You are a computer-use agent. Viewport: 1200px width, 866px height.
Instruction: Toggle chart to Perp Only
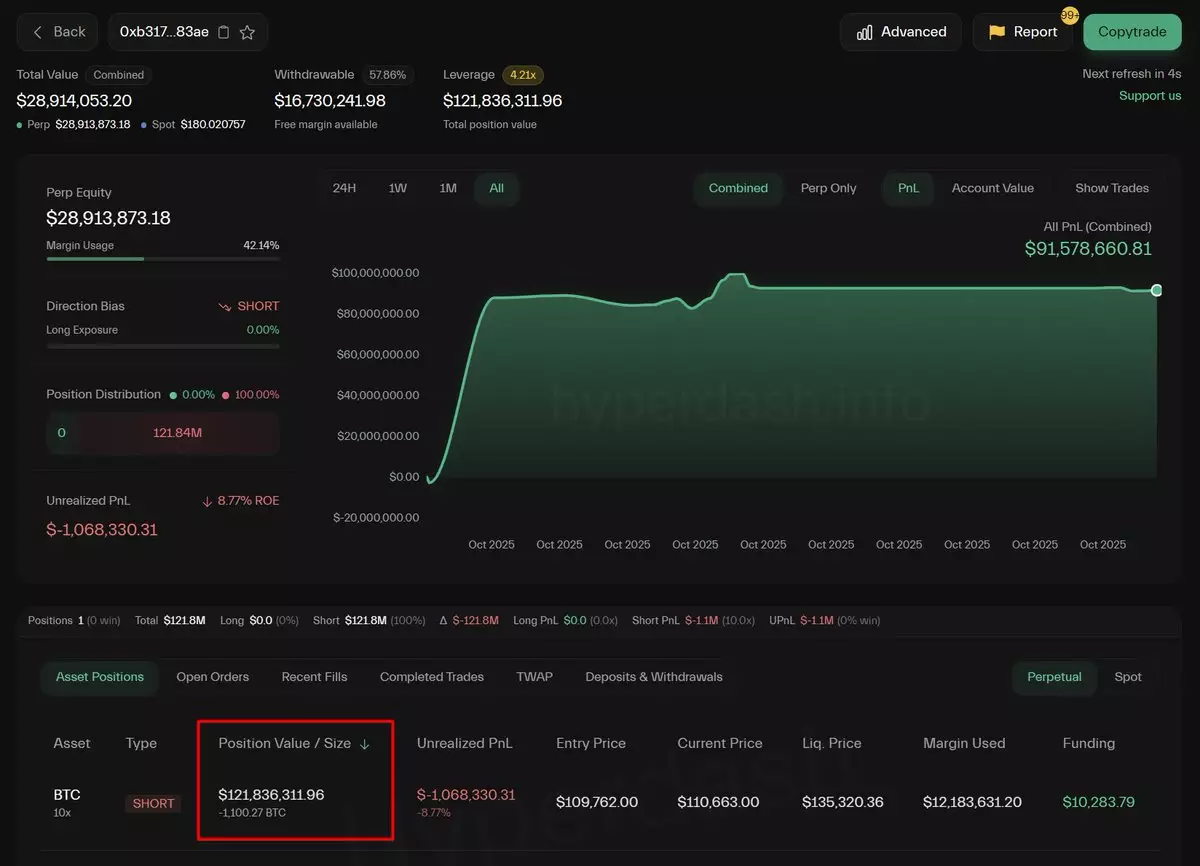pyautogui.click(x=828, y=188)
